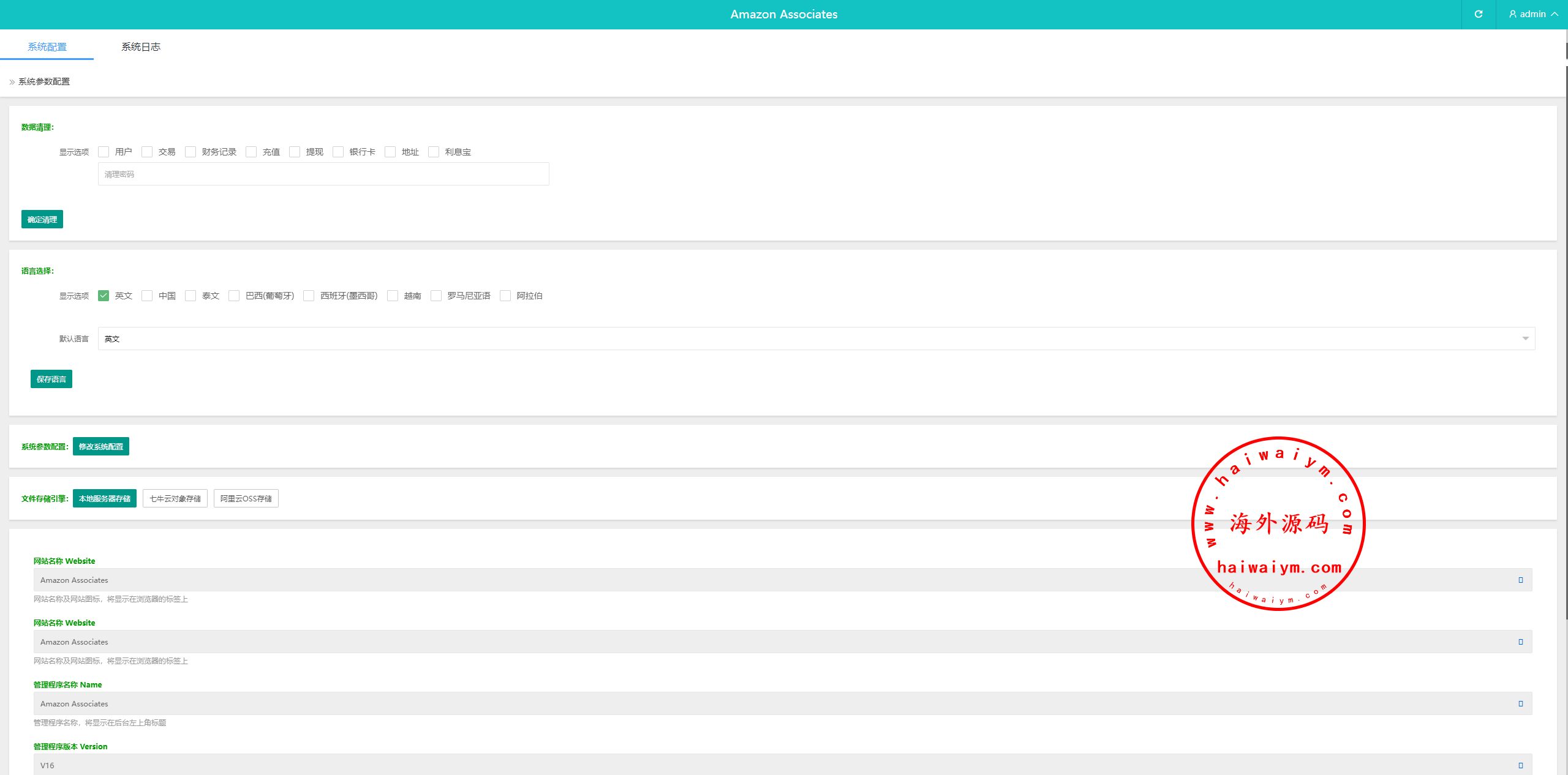Tick the 阿拉伯 language option

point(505,296)
